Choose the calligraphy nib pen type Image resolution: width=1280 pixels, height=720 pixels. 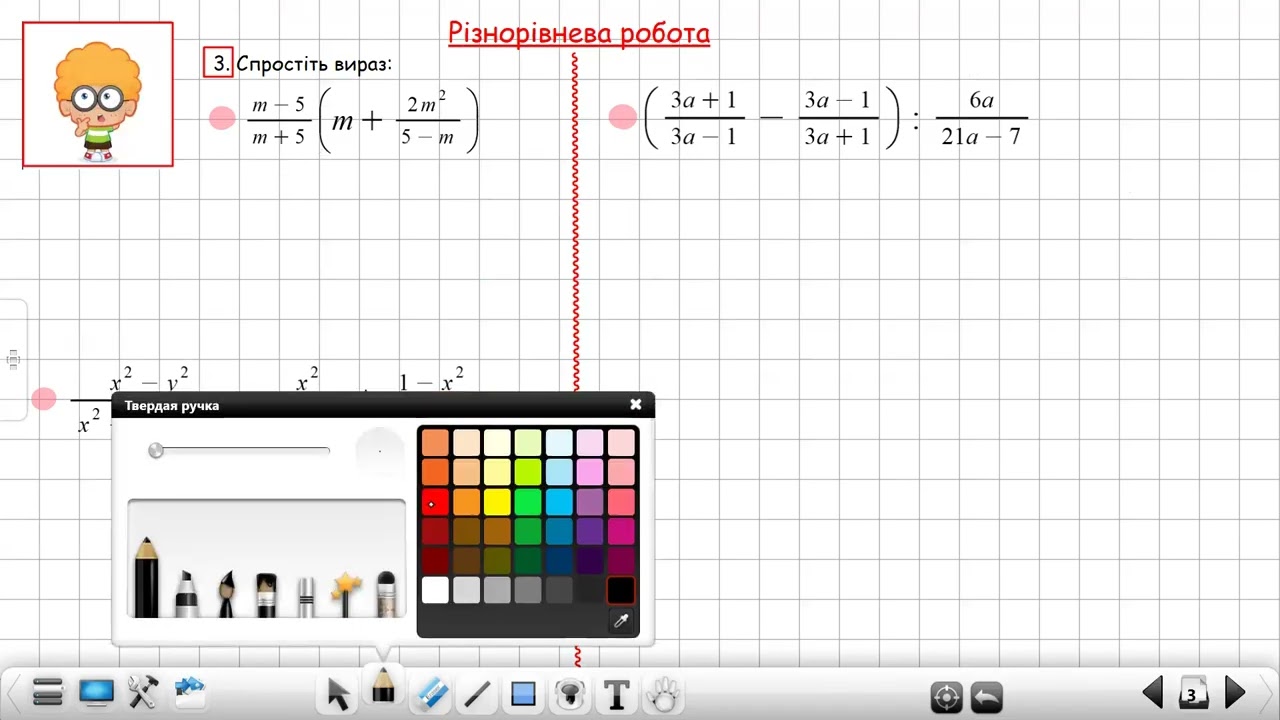pyautogui.click(x=226, y=592)
